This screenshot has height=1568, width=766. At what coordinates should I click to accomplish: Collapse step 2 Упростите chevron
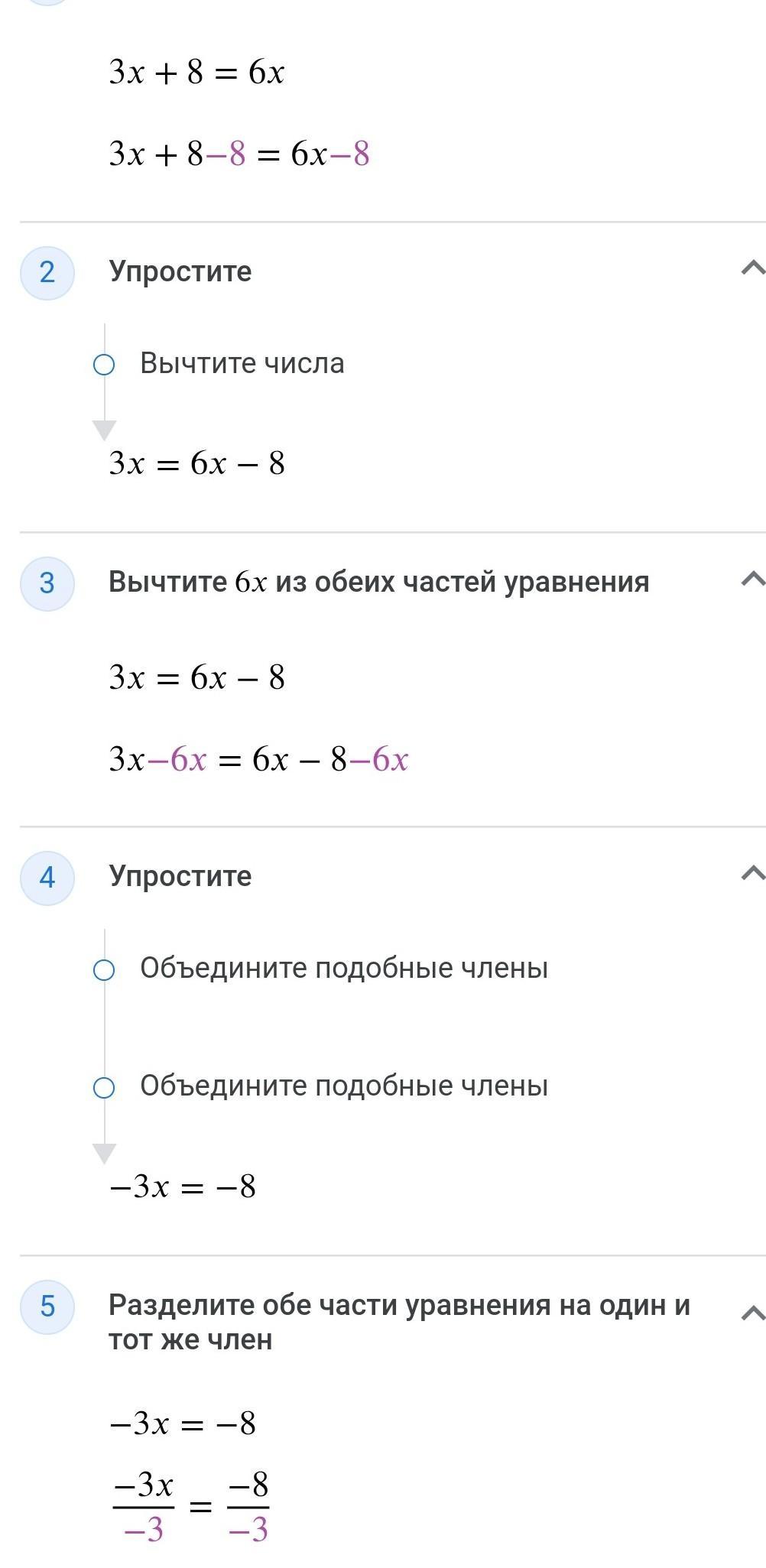[x=753, y=268]
